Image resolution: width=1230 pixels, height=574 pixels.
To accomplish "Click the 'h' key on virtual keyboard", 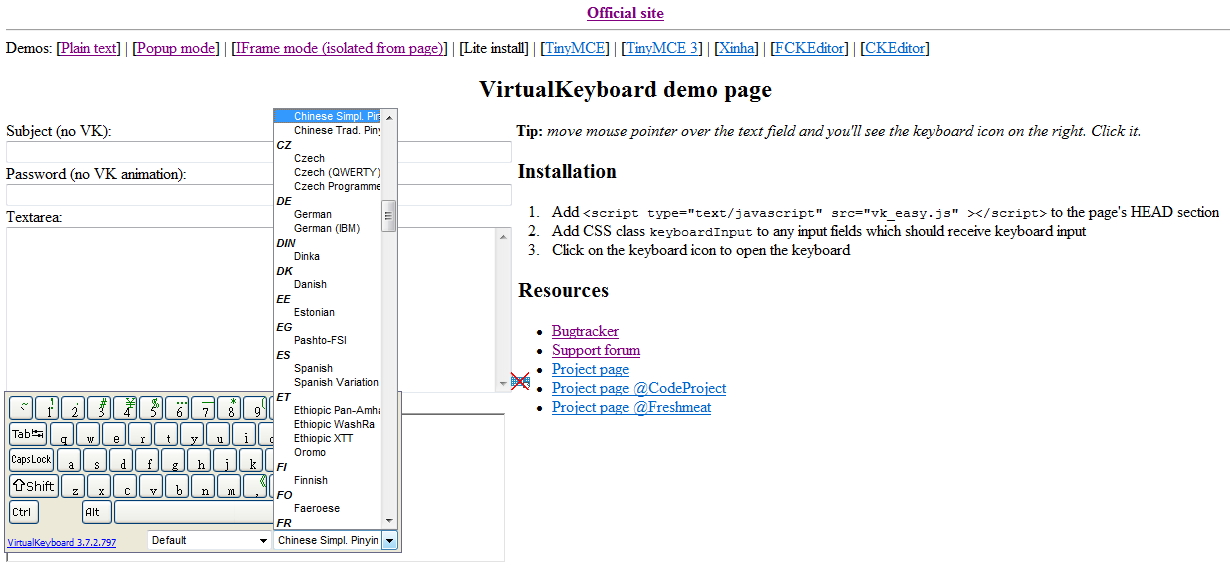I will (x=199, y=460).
